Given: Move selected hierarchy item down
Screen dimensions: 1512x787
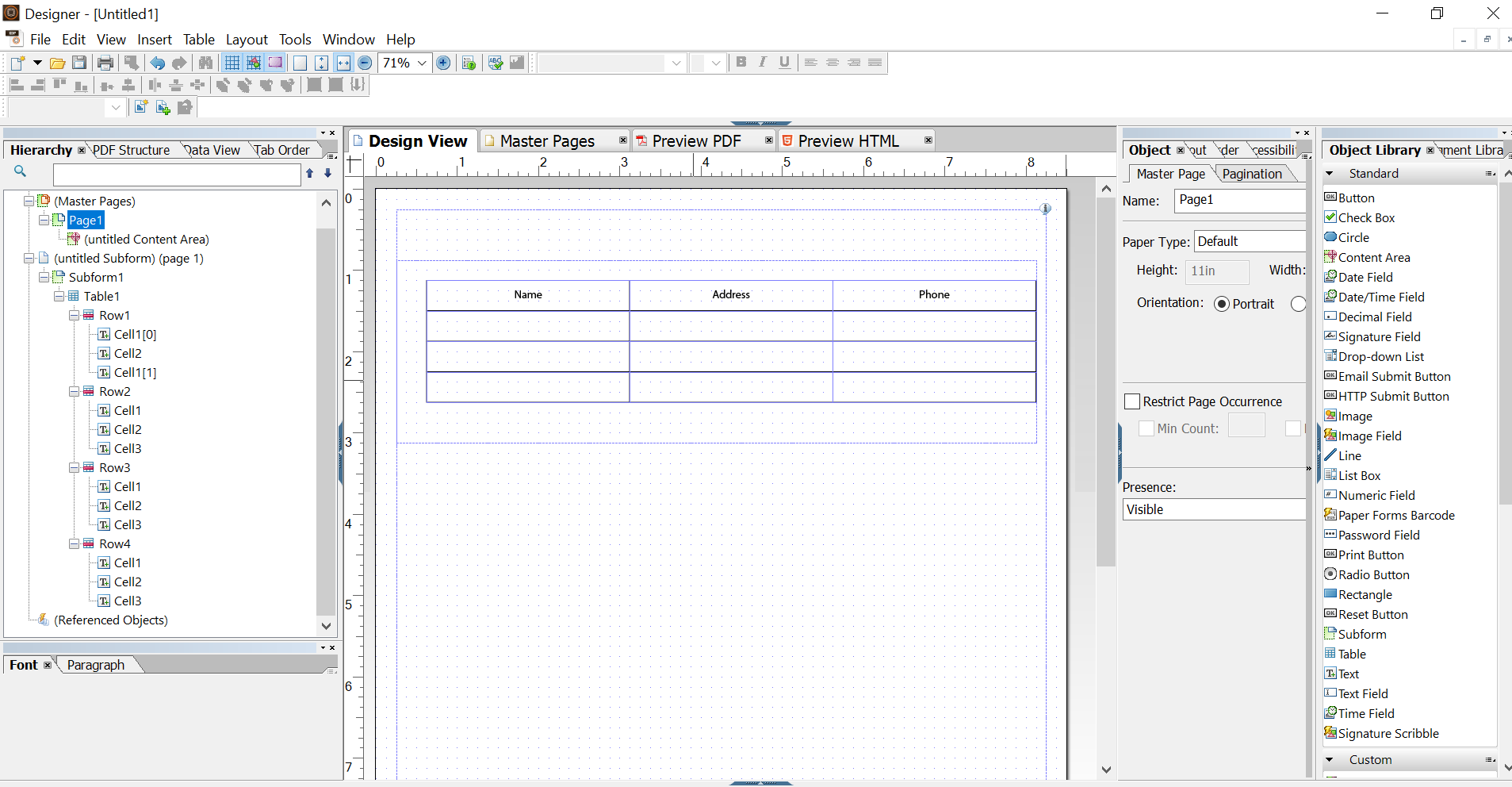Looking at the screenshot, I should (327, 173).
